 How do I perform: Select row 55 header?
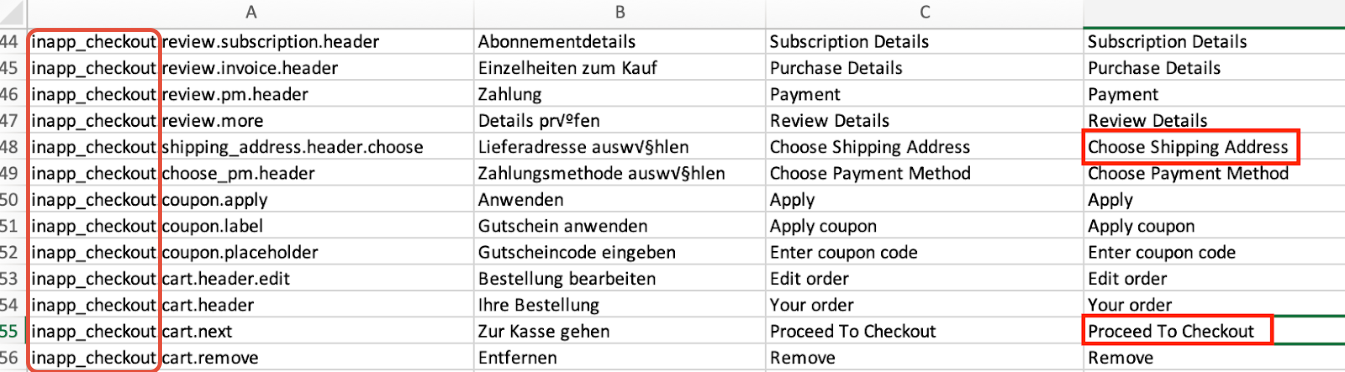coord(13,331)
